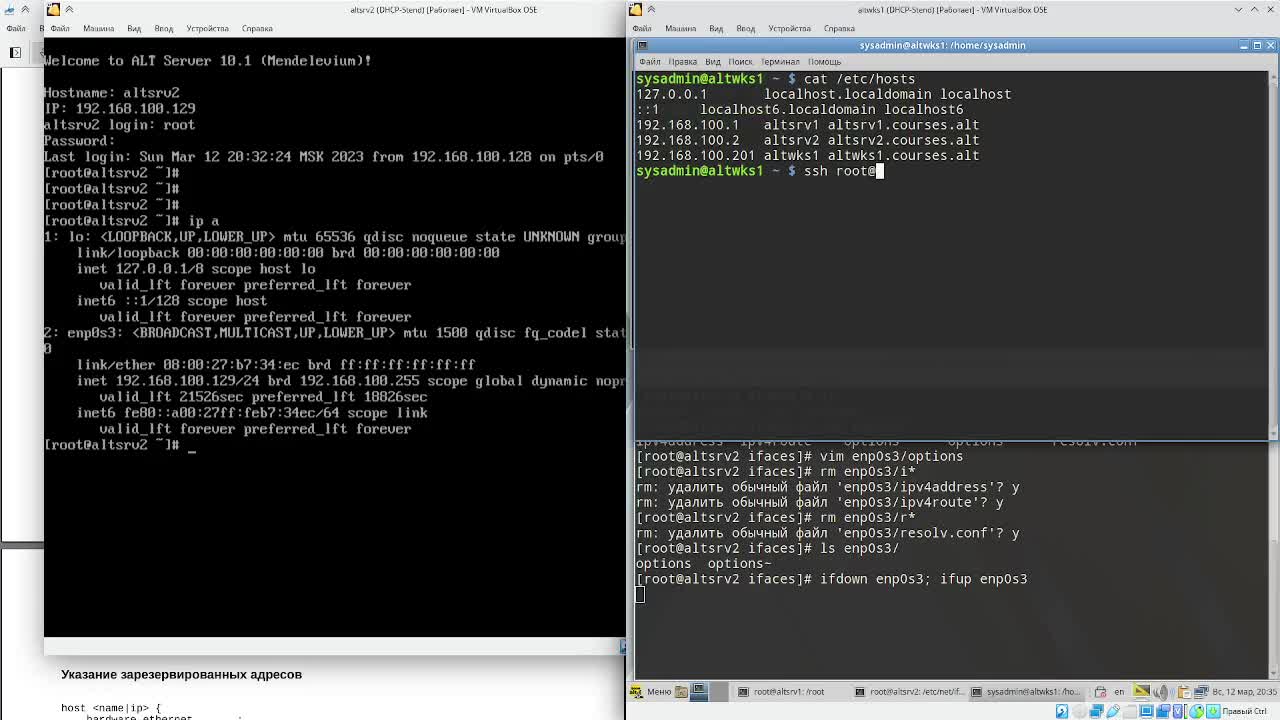The width and height of the screenshot is (1280, 720).
Task: Click sidebar toggle icon in background window
Action: point(15,52)
